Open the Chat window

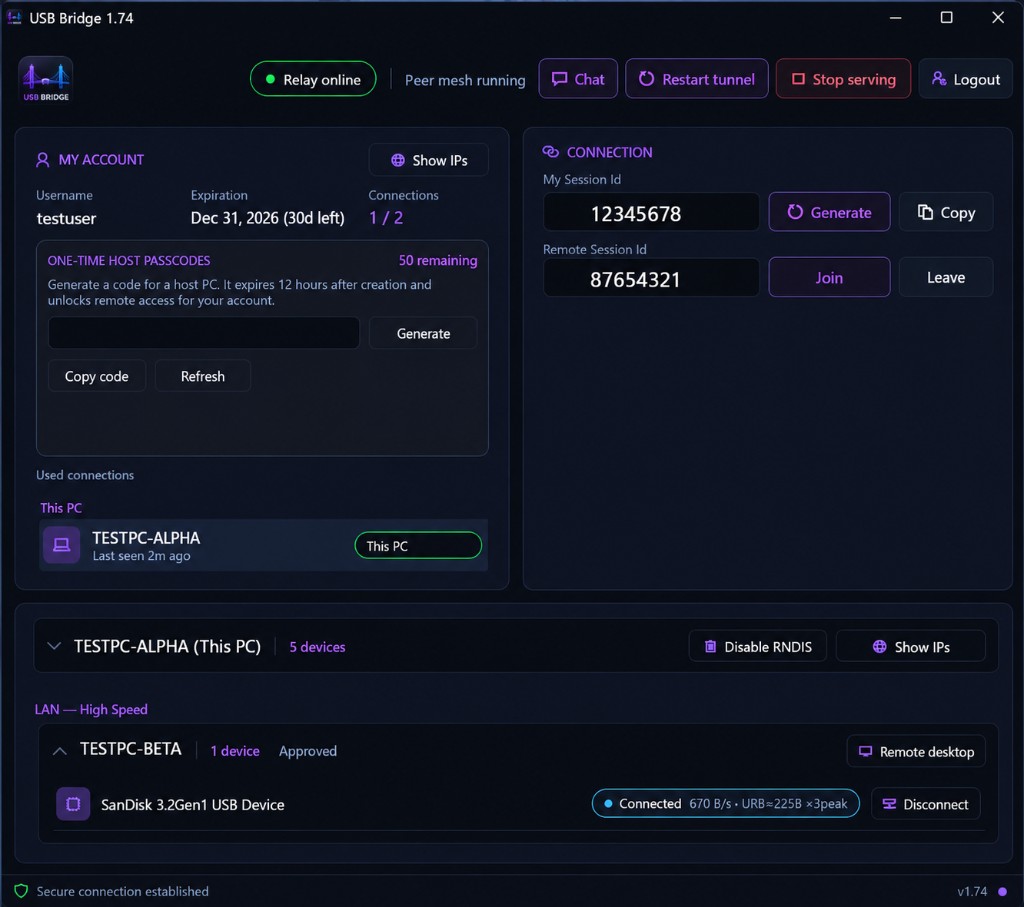[578, 79]
